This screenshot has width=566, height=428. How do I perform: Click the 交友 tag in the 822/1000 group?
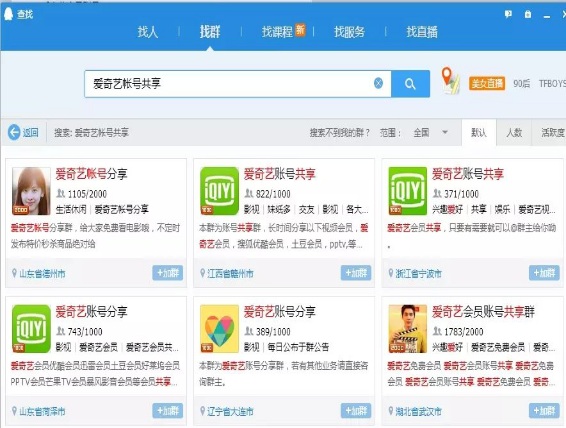point(306,209)
